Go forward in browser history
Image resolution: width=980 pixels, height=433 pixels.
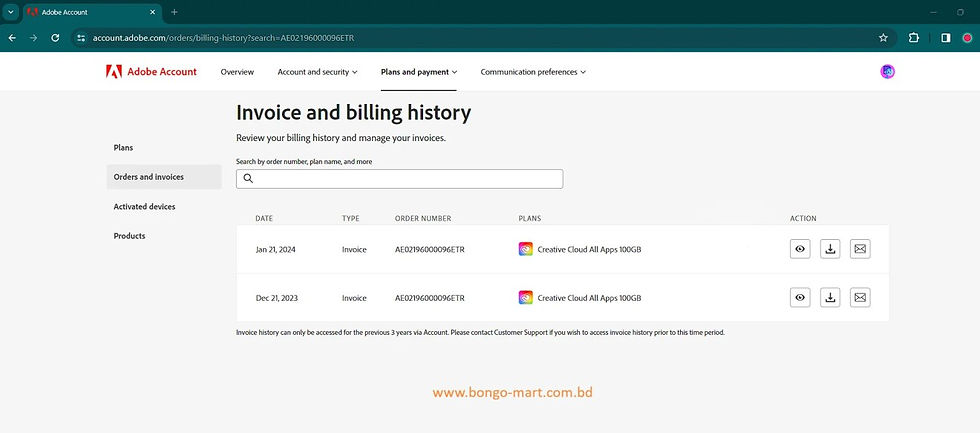pyautogui.click(x=34, y=38)
